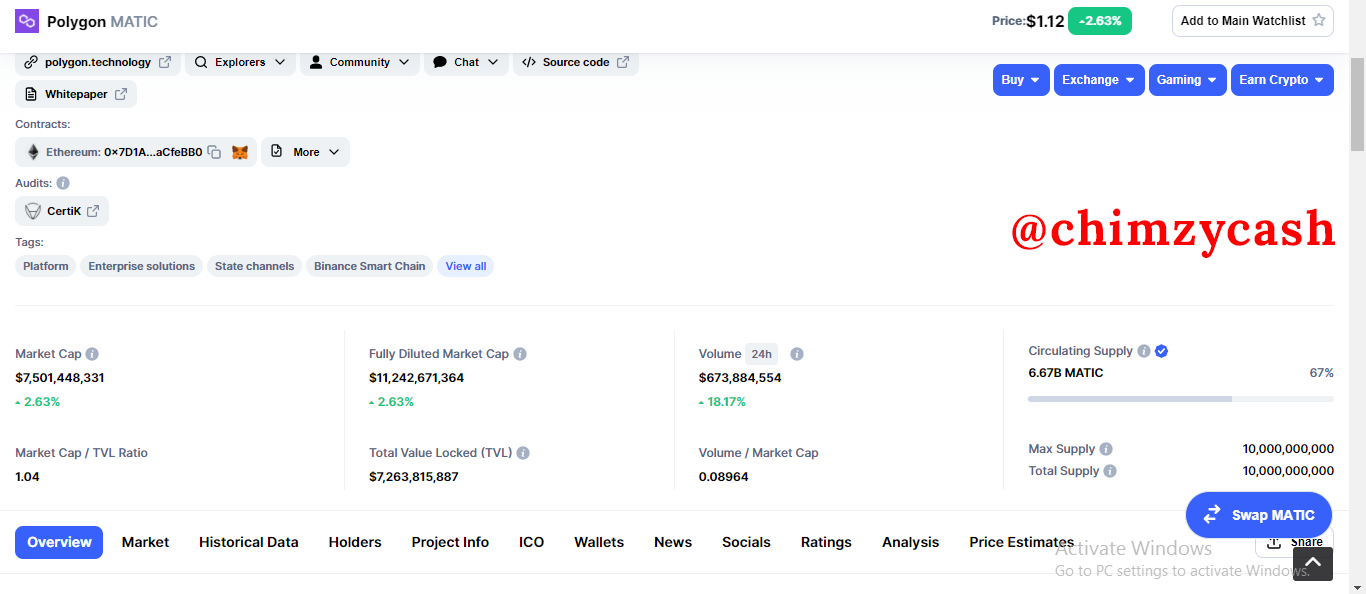Screen dimensions: 1366x594
Task: Click the external link icon beside Whitepaper
Action: [121, 94]
